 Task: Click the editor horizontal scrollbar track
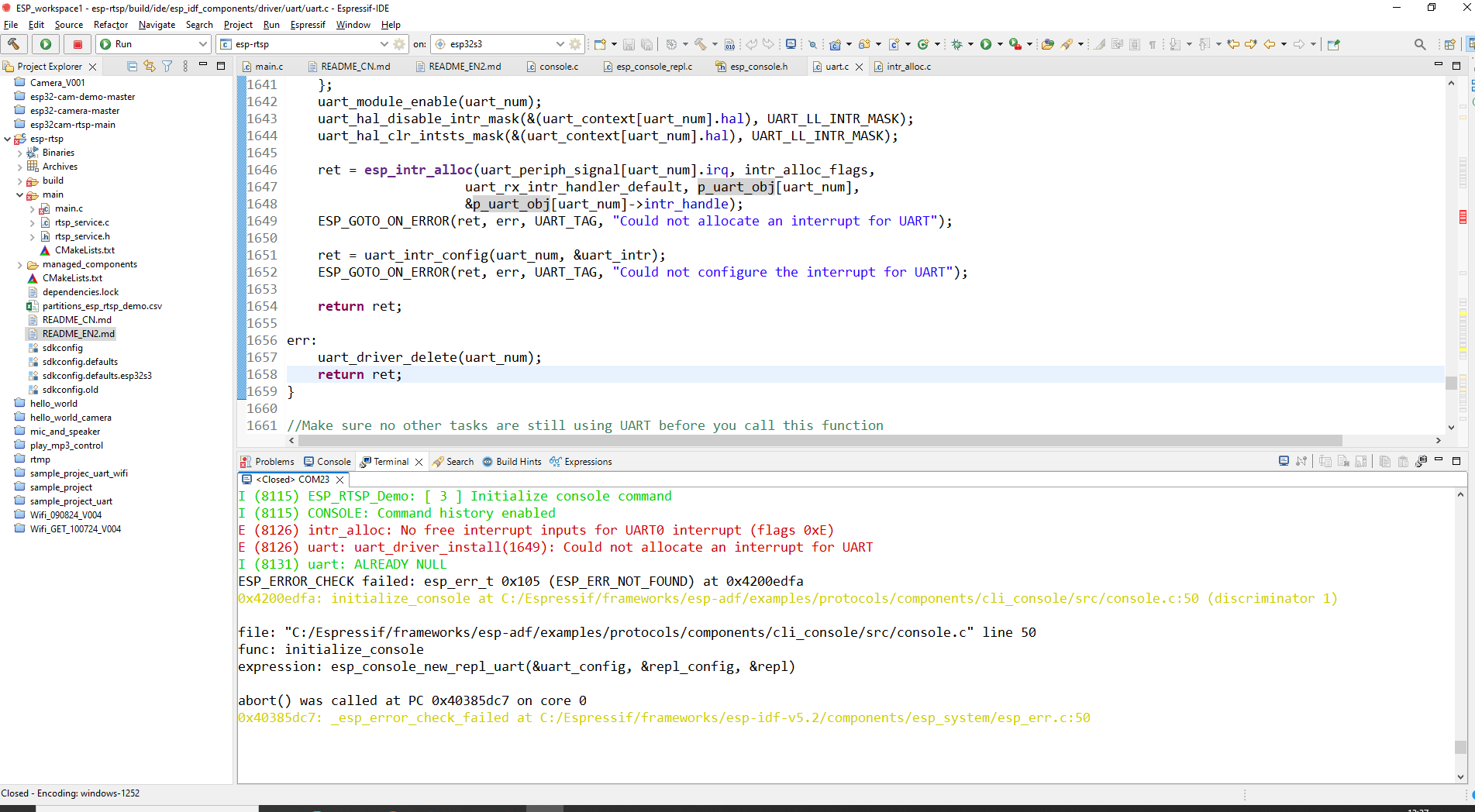(864, 440)
